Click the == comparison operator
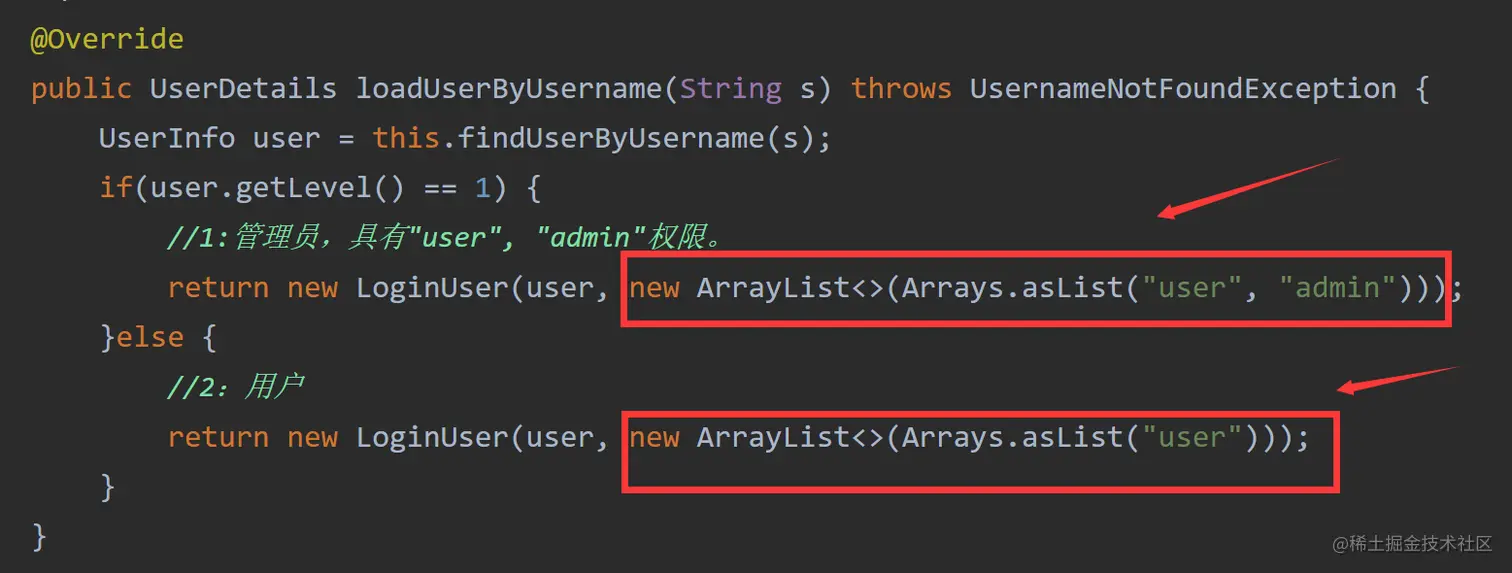 (x=439, y=188)
